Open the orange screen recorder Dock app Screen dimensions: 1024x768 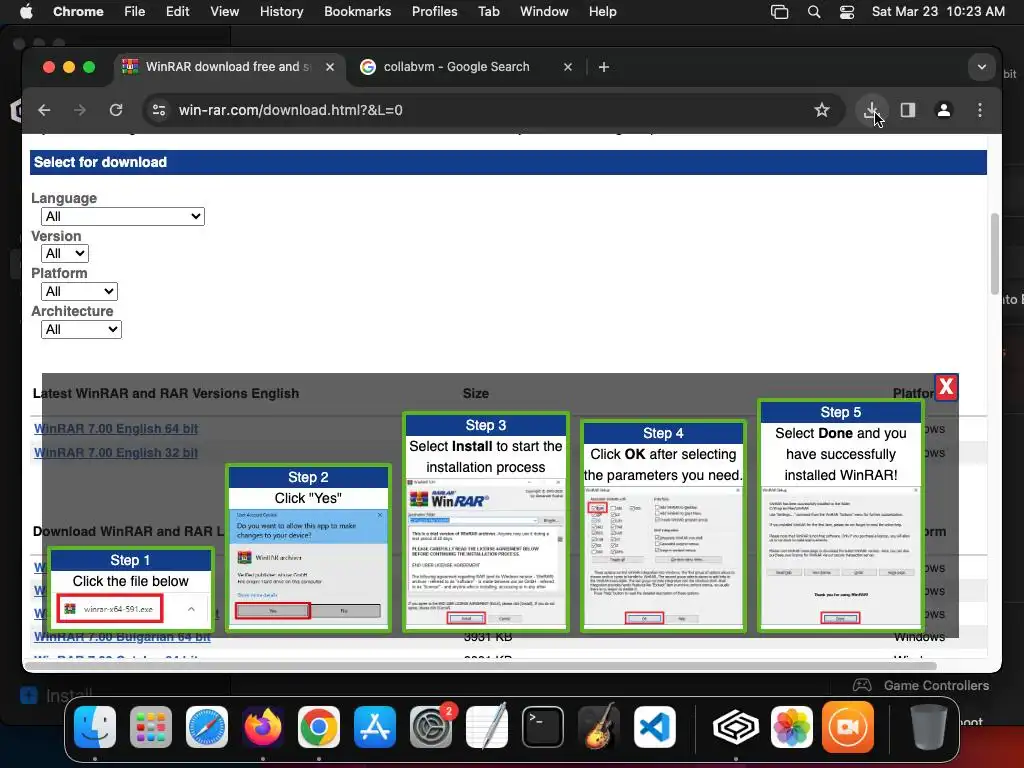pyautogui.click(x=848, y=727)
